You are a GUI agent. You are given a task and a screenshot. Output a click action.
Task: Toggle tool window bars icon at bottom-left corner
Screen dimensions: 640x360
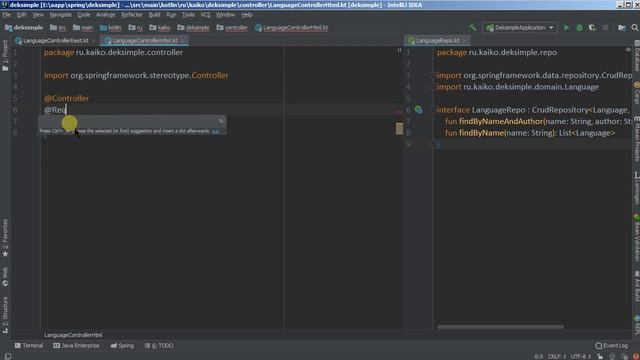pyautogui.click(x=8, y=356)
